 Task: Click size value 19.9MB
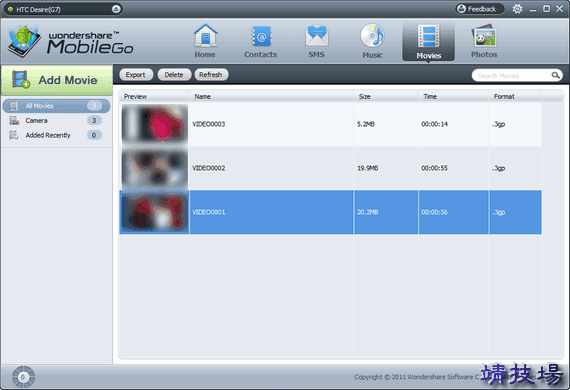pyautogui.click(x=368, y=168)
